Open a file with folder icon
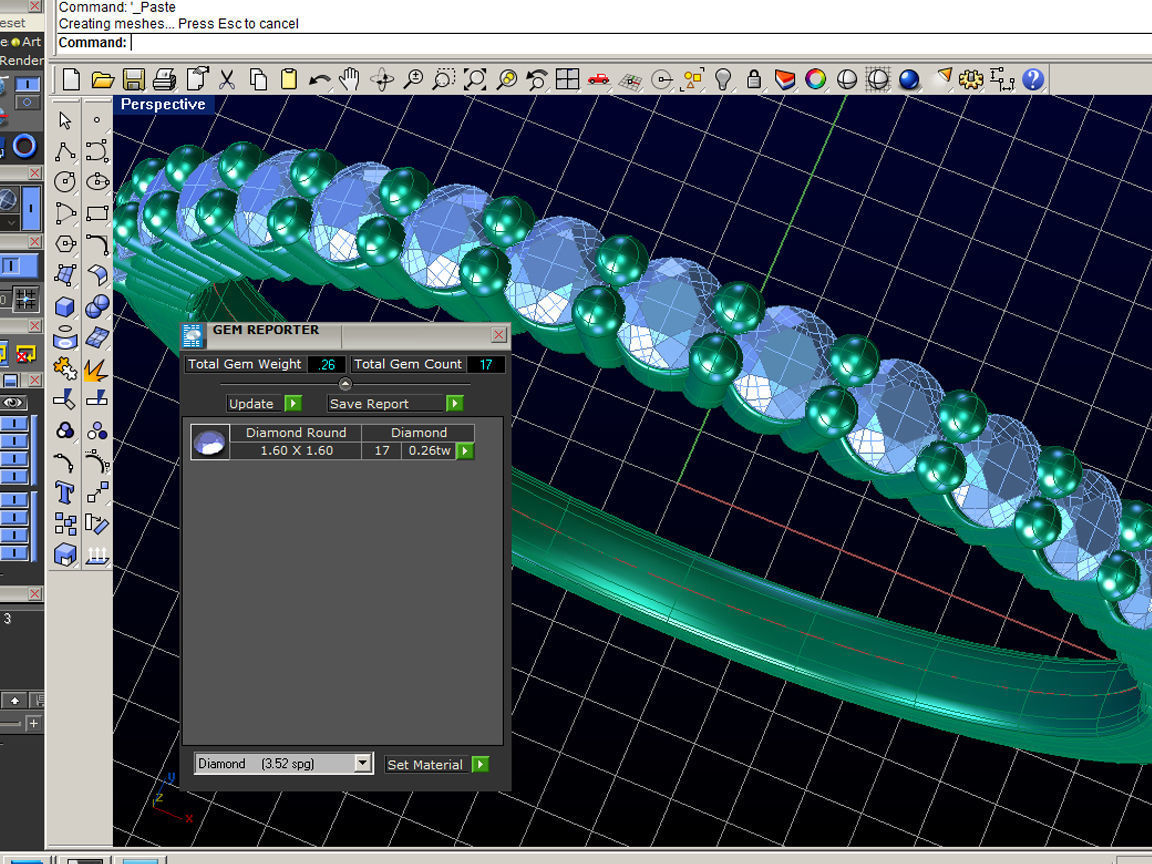 [102, 79]
